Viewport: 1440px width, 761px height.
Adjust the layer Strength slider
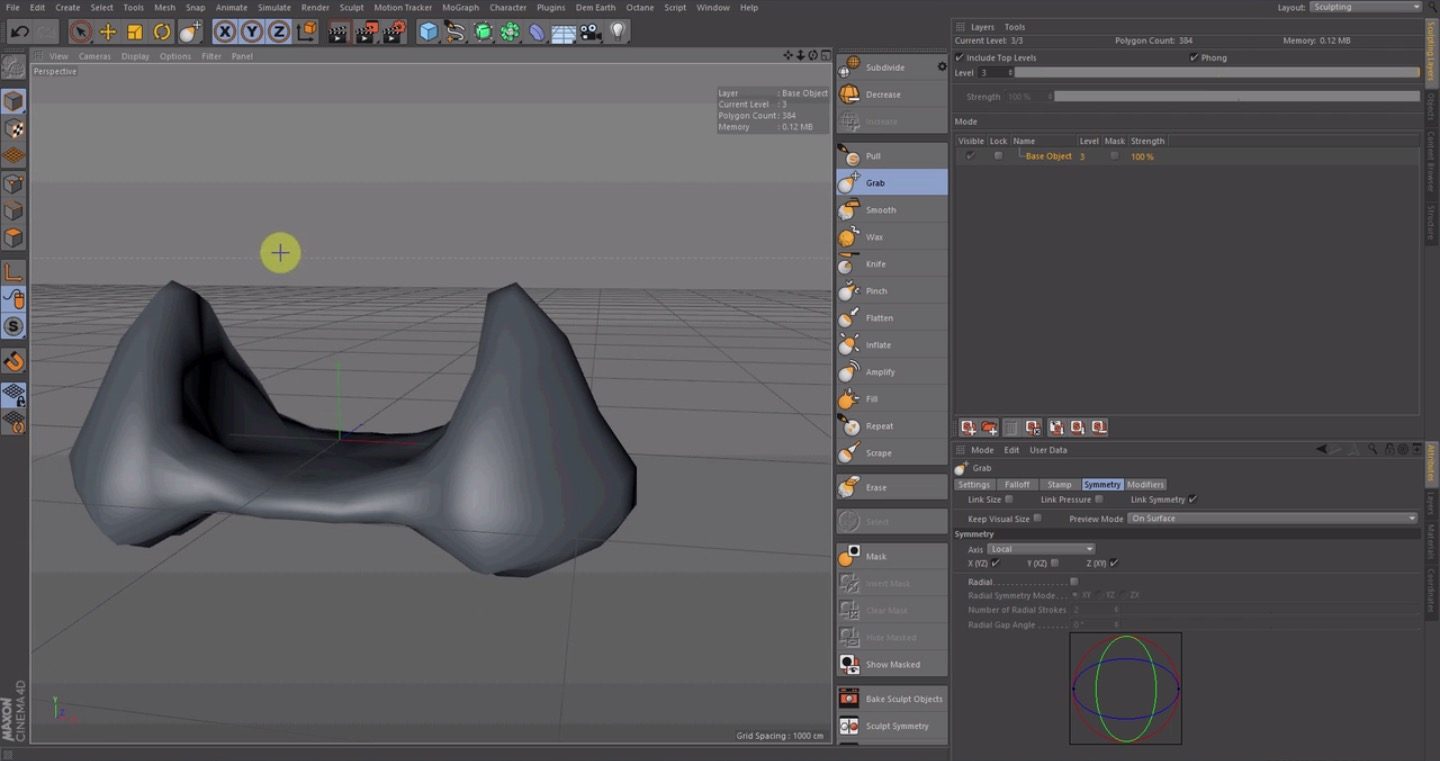click(x=1236, y=97)
